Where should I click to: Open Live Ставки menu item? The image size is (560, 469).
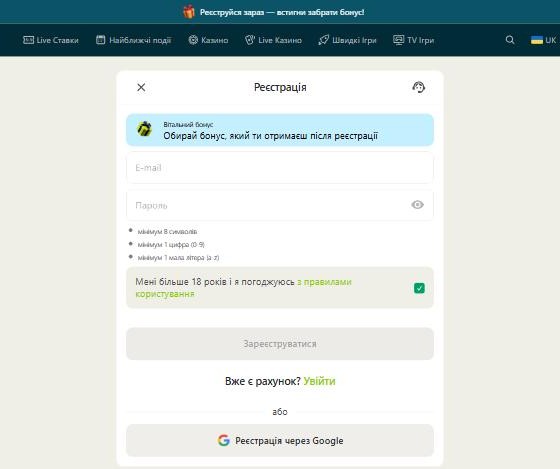point(51,40)
